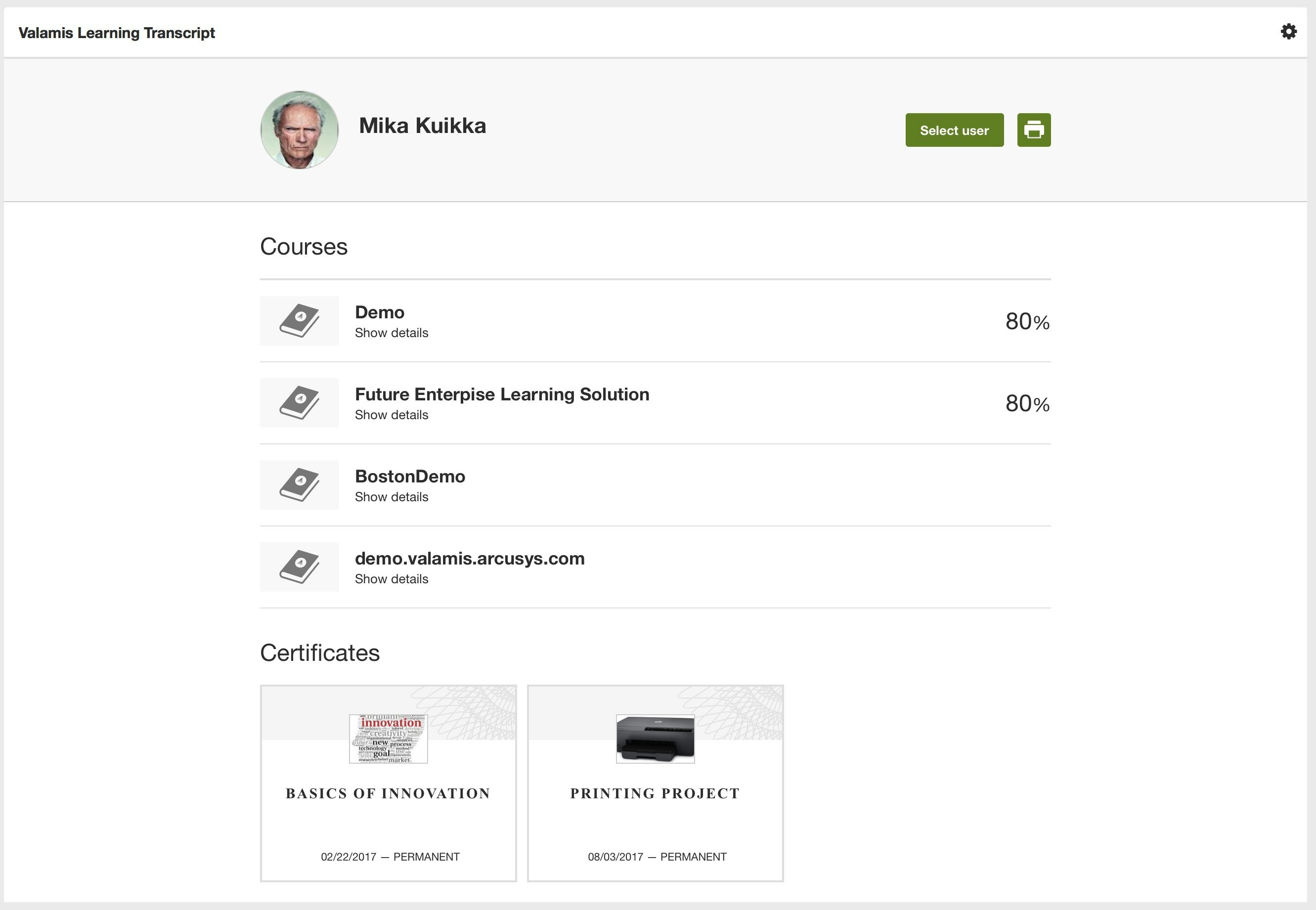Expand details for the Demo course

[x=391, y=332]
